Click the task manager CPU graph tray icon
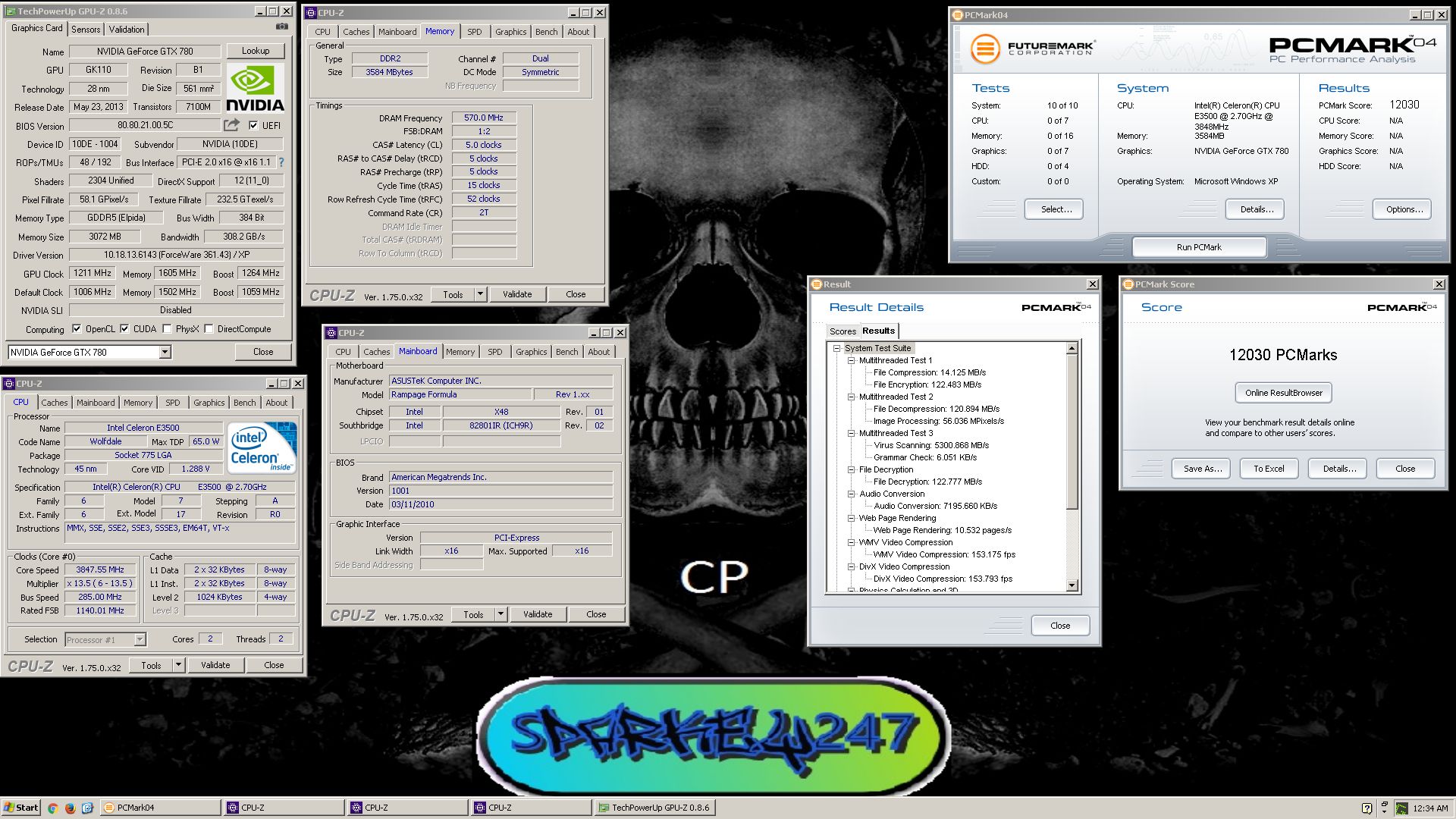 [1401, 808]
